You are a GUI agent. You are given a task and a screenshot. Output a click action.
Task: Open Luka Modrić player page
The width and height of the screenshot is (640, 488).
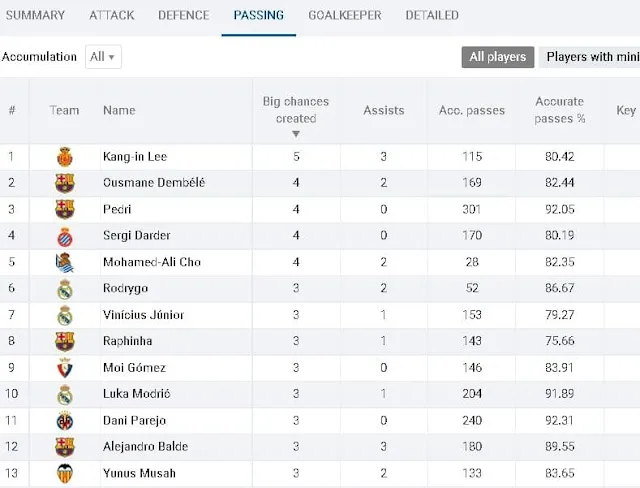coord(137,394)
